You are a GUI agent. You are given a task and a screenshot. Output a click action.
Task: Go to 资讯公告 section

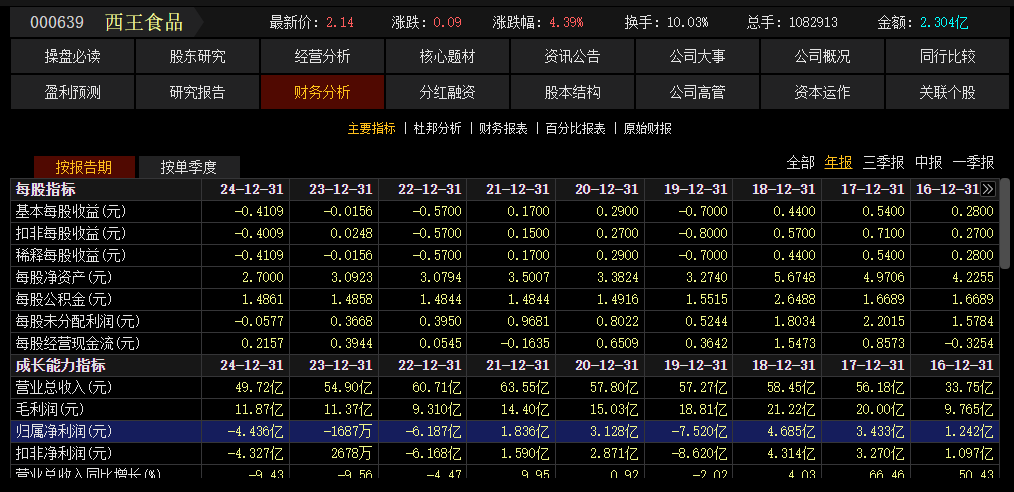click(572, 56)
